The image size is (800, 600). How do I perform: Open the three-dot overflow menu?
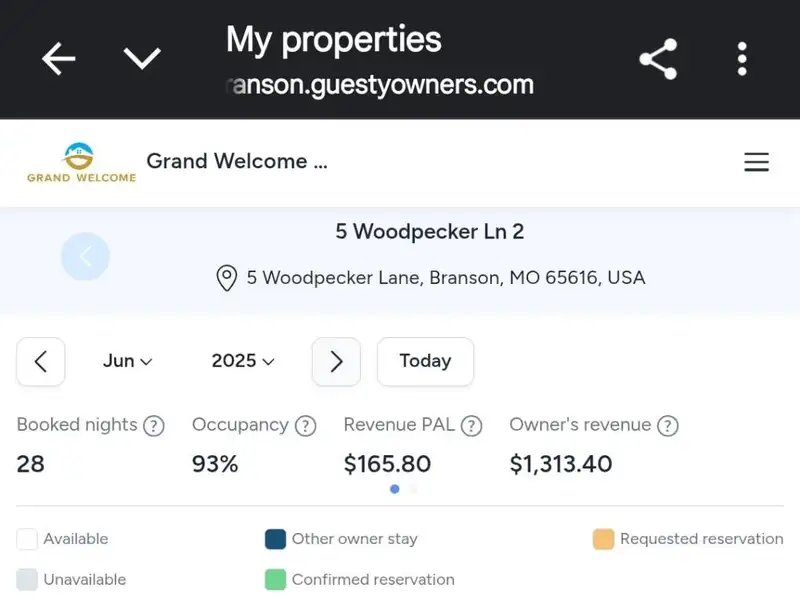coord(742,60)
